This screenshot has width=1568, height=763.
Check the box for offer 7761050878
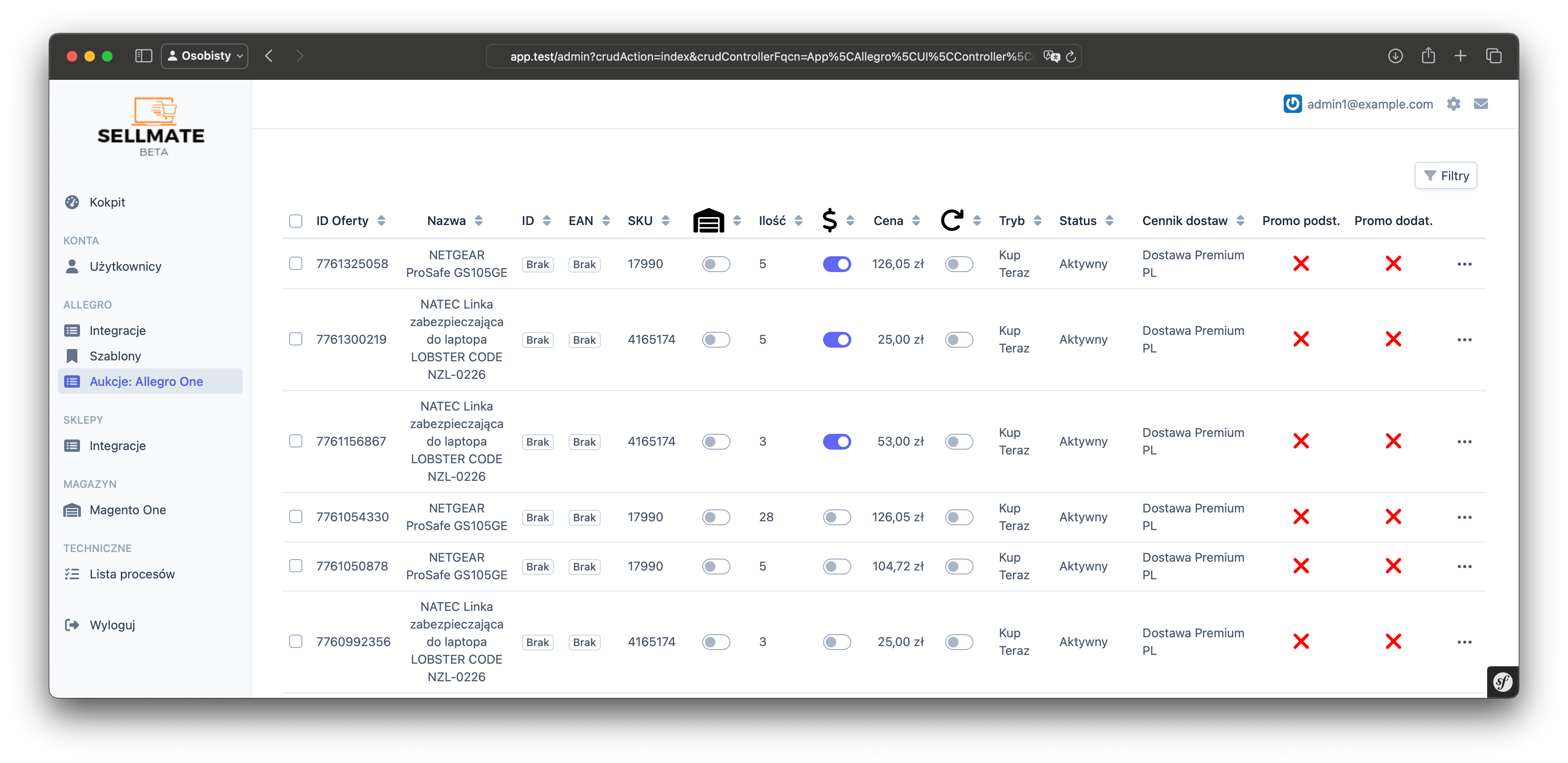tap(296, 566)
